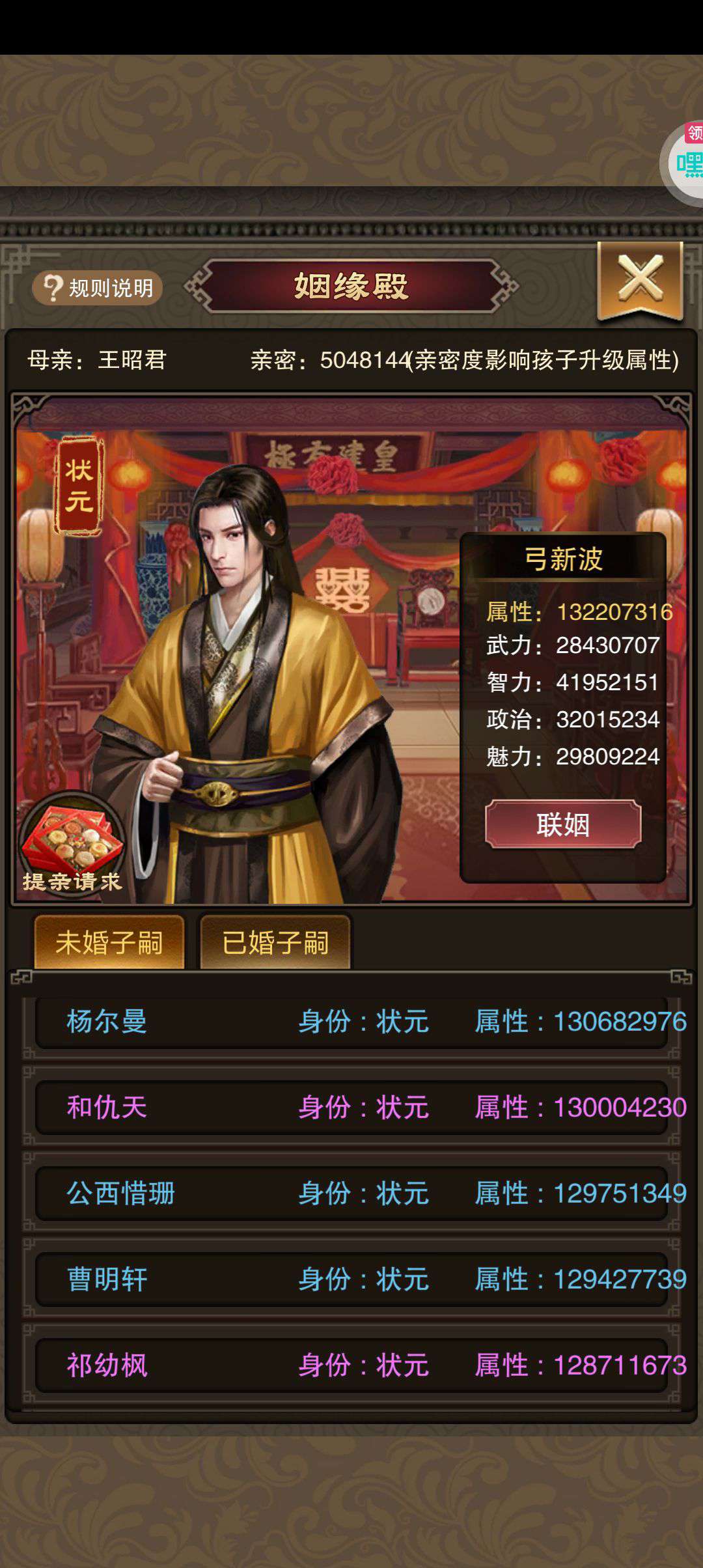Switch to the 已婚子嗣 tab

[275, 942]
